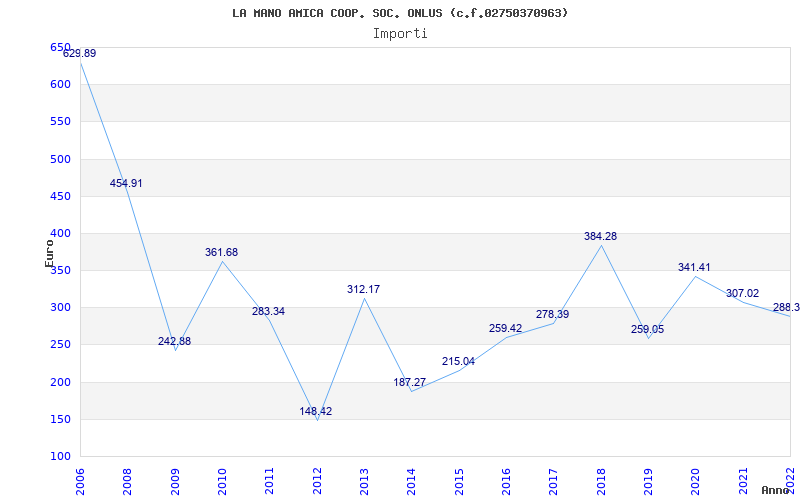Click year 2013 on x-axis
This screenshot has width=800, height=500.
coord(364,481)
